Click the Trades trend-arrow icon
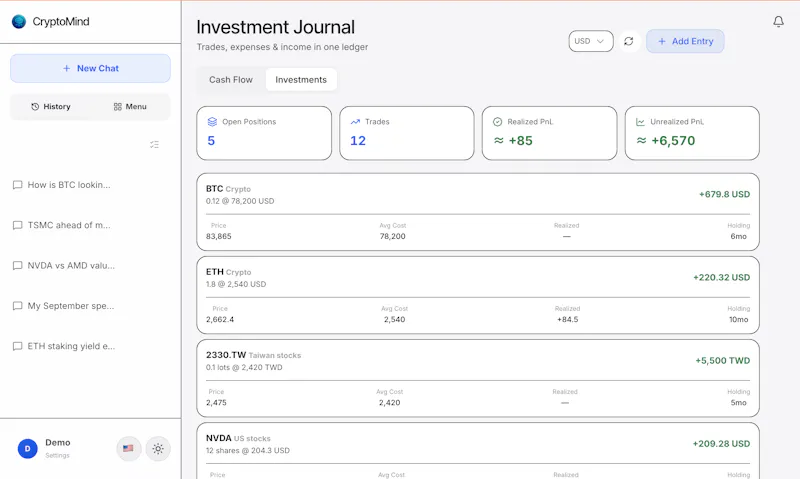The image size is (800, 479). 355,122
